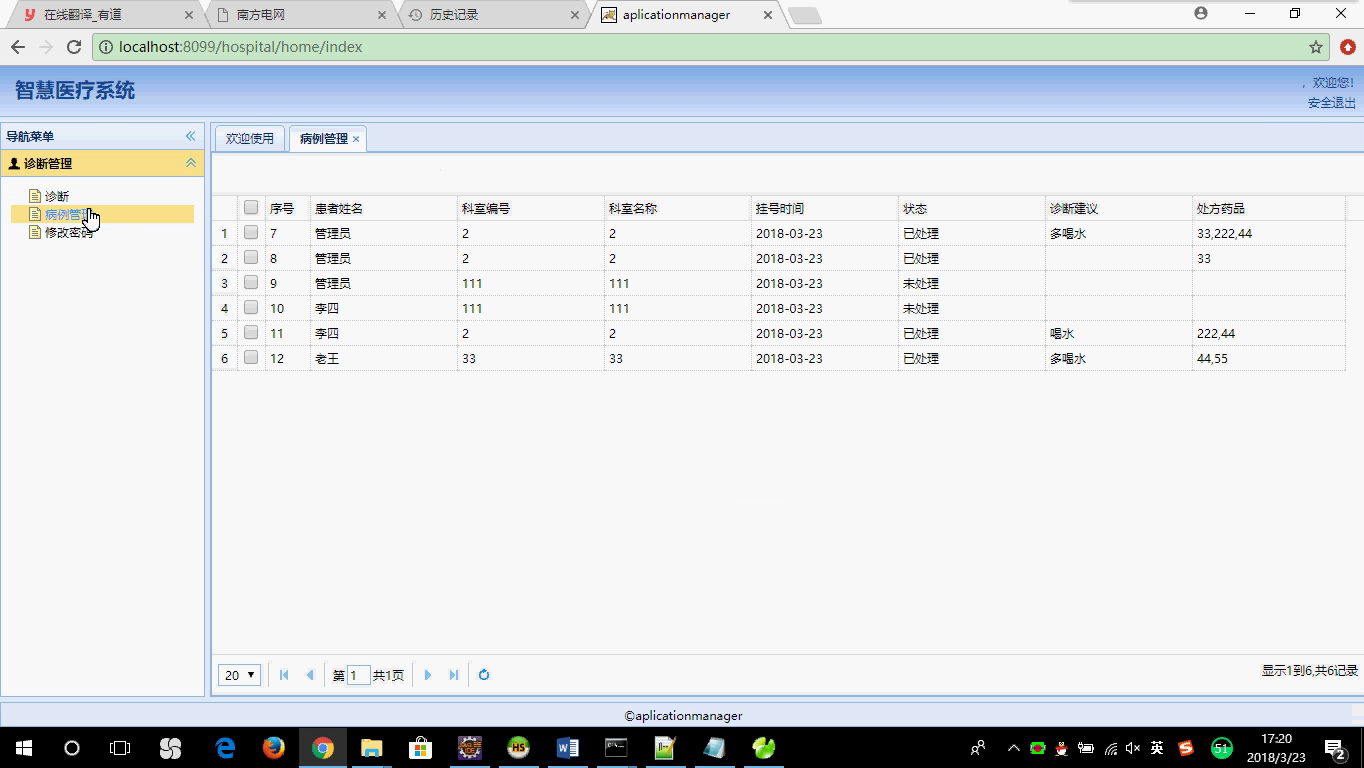Go to next page of grid
This screenshot has width=1364, height=768.
pyautogui.click(x=428, y=675)
